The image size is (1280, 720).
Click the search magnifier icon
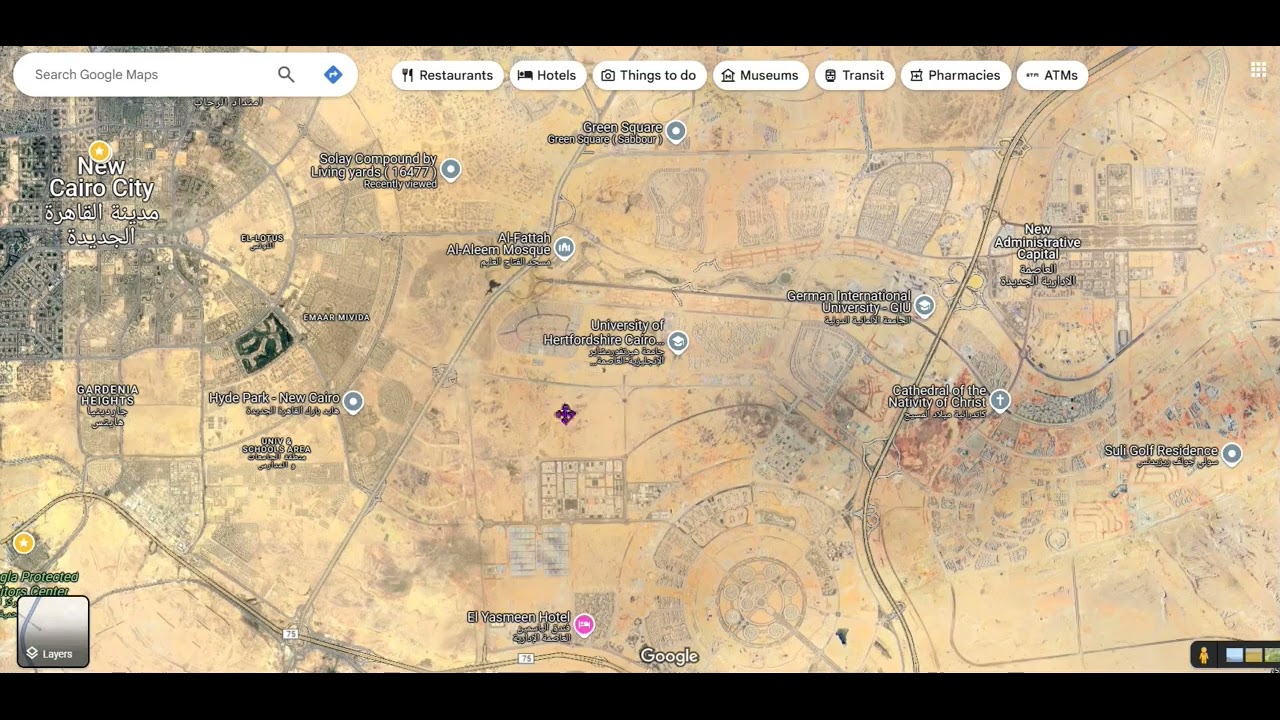pos(286,75)
